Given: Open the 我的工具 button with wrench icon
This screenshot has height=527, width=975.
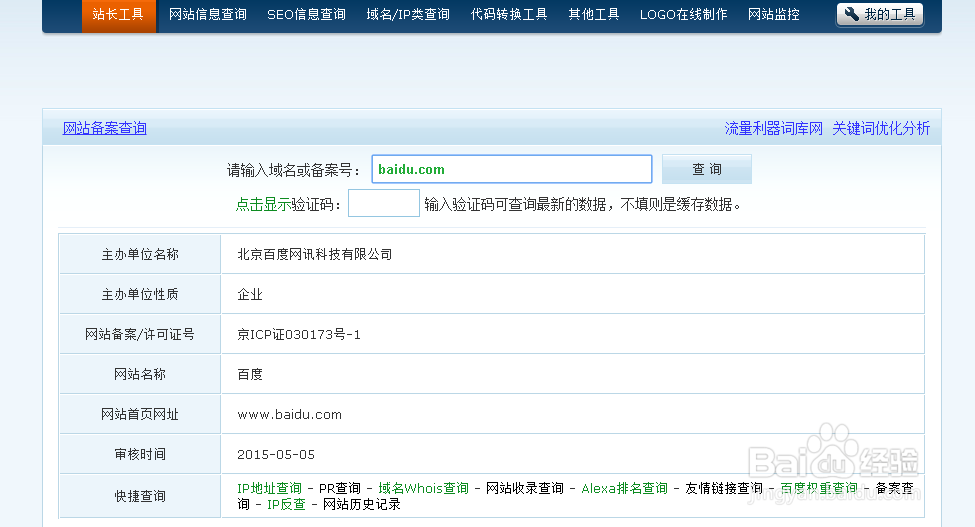Looking at the screenshot, I should (880, 14).
